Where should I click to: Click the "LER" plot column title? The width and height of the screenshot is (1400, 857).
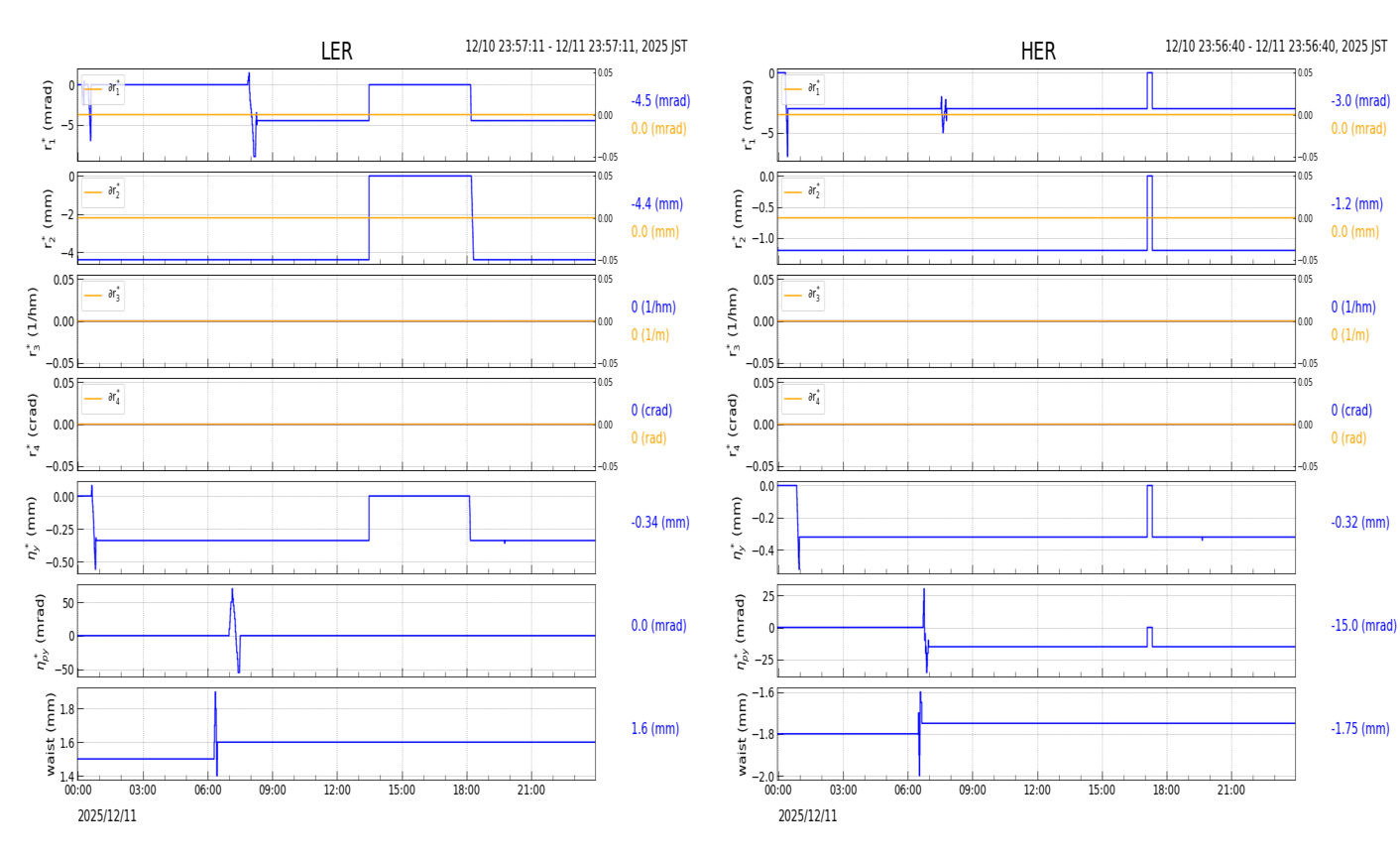tap(336, 52)
